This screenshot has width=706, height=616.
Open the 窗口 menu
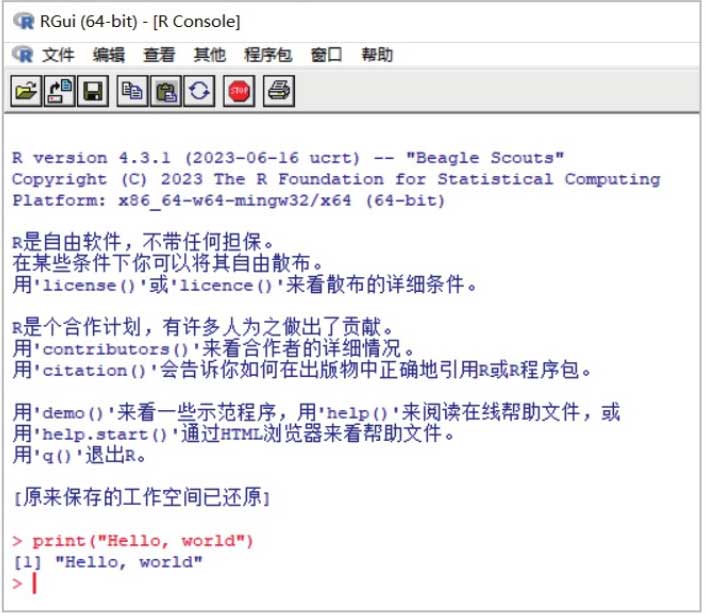[326, 55]
